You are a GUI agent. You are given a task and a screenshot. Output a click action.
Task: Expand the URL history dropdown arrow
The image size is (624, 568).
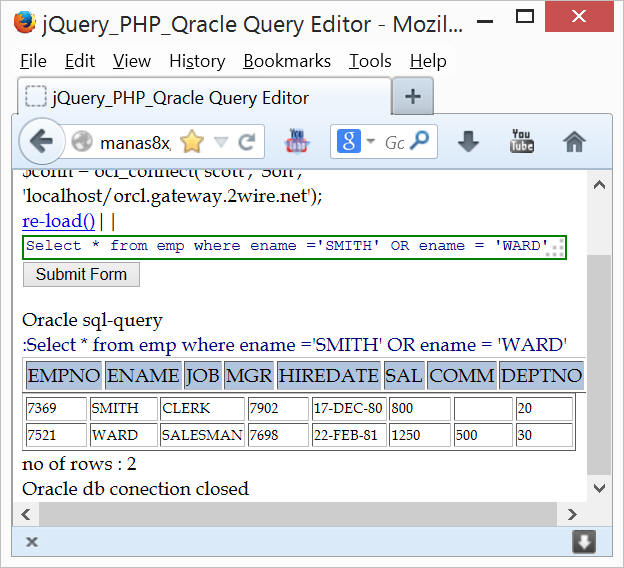pyautogui.click(x=221, y=142)
